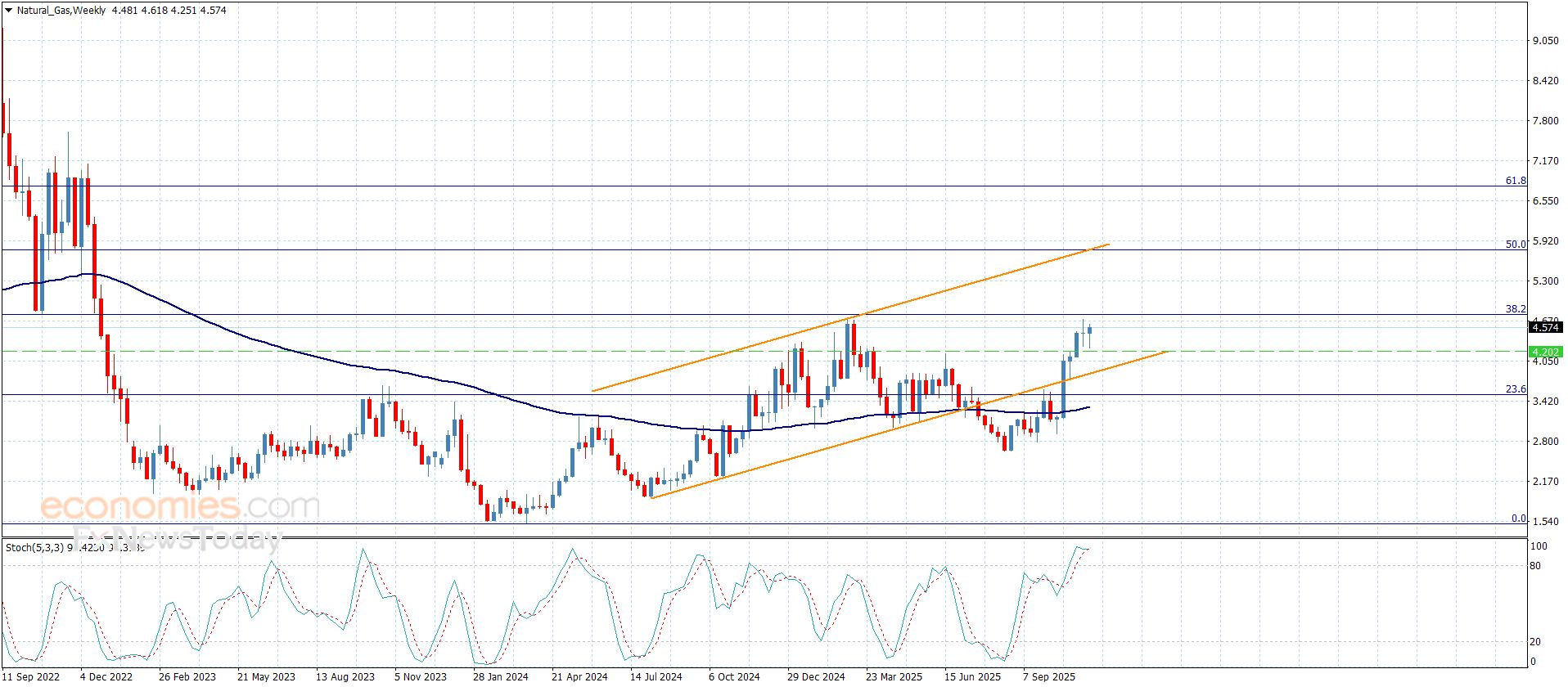This screenshot has height=687, width=1568.
Task: Select the black 4.574 current price tag
Action: coord(1544,327)
